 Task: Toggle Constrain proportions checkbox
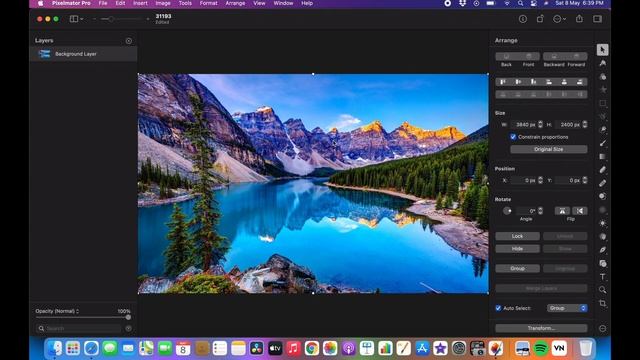pos(513,137)
